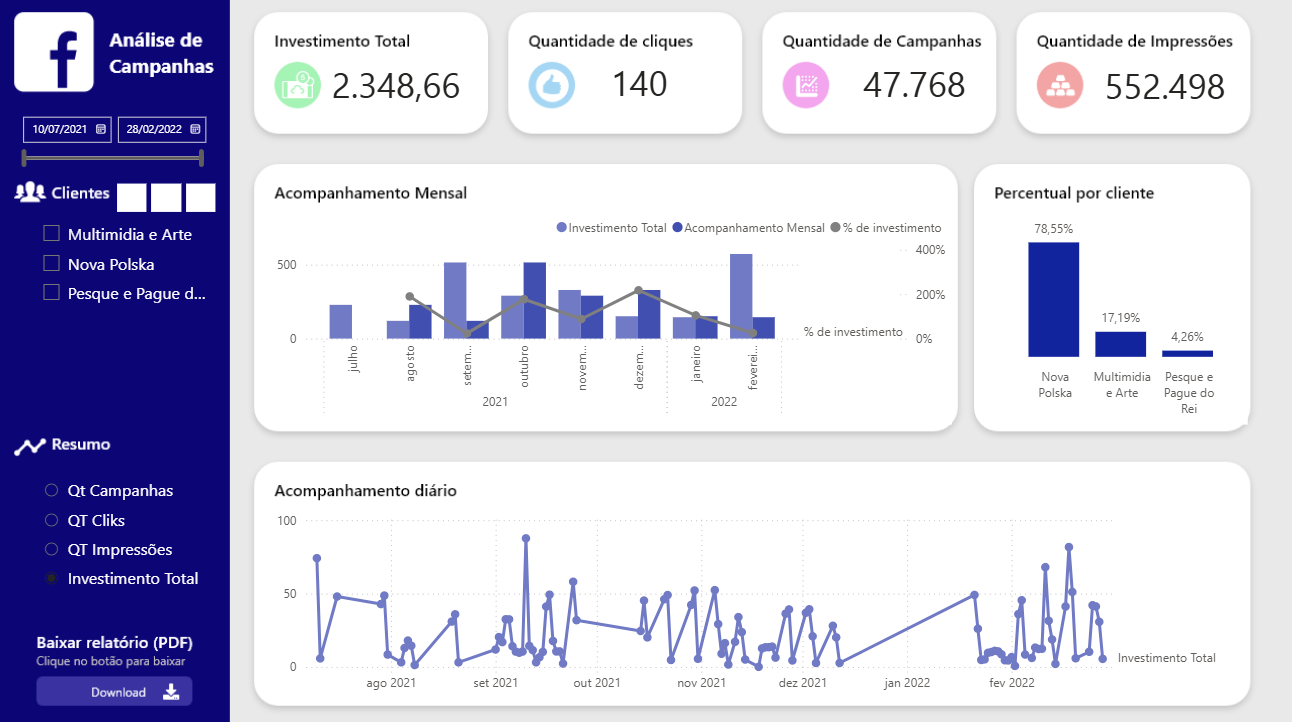Click the Nova Polska bar in Percentual chart

click(x=1053, y=299)
